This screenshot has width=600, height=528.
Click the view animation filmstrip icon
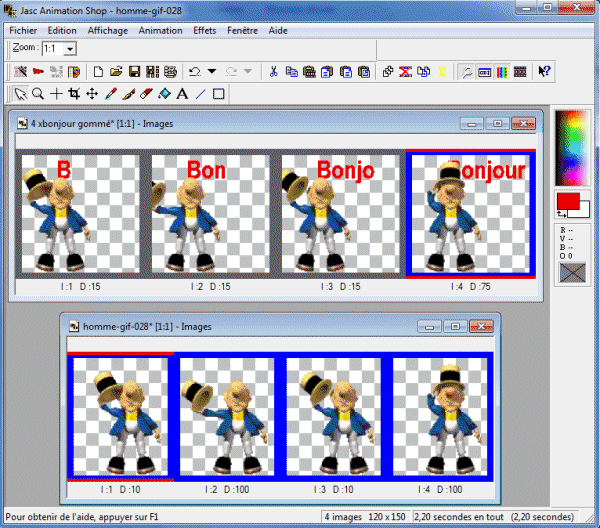click(520, 72)
